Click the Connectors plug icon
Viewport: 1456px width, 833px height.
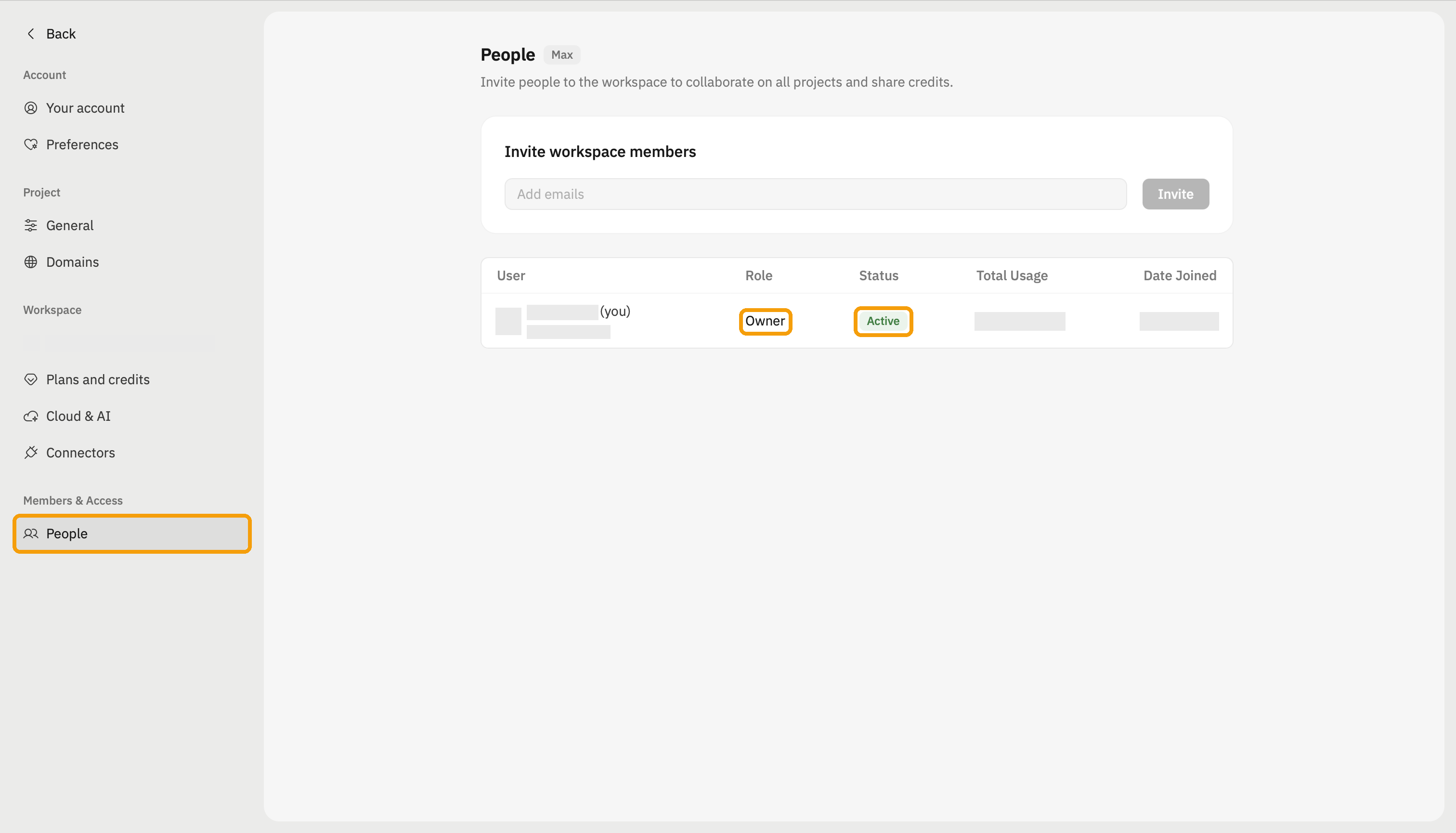(x=31, y=453)
